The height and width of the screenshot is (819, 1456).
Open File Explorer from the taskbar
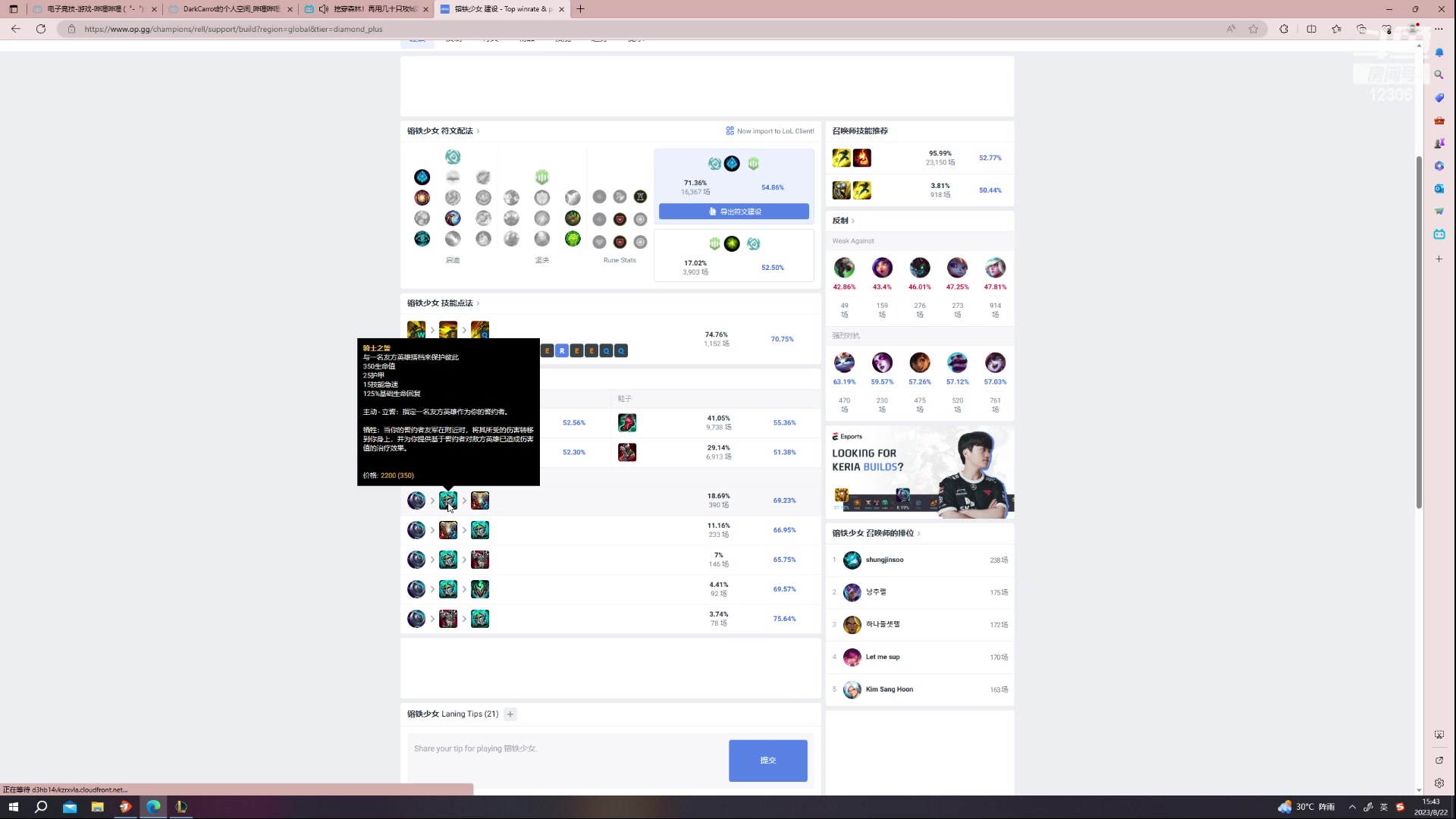pyautogui.click(x=97, y=807)
